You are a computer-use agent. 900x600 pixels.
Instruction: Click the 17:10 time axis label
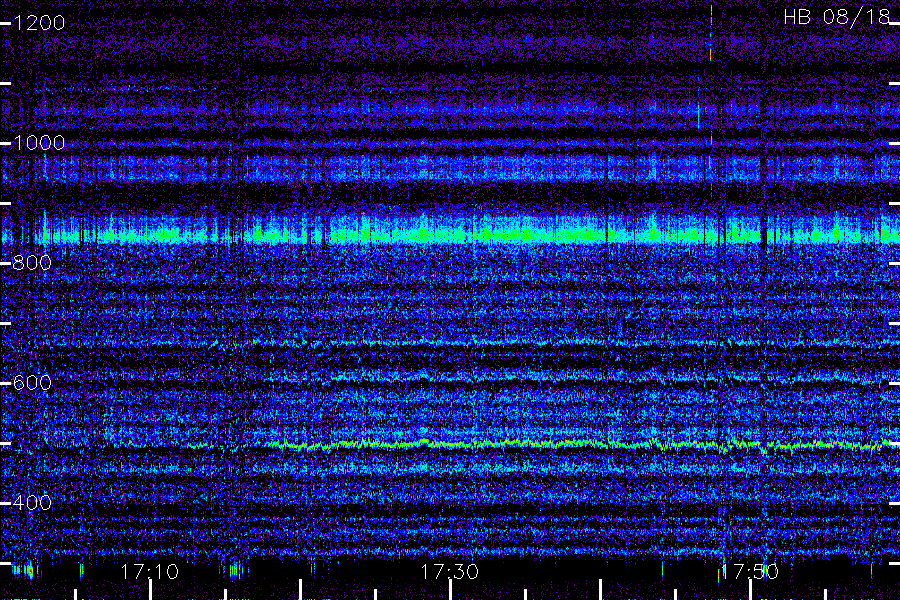150,572
